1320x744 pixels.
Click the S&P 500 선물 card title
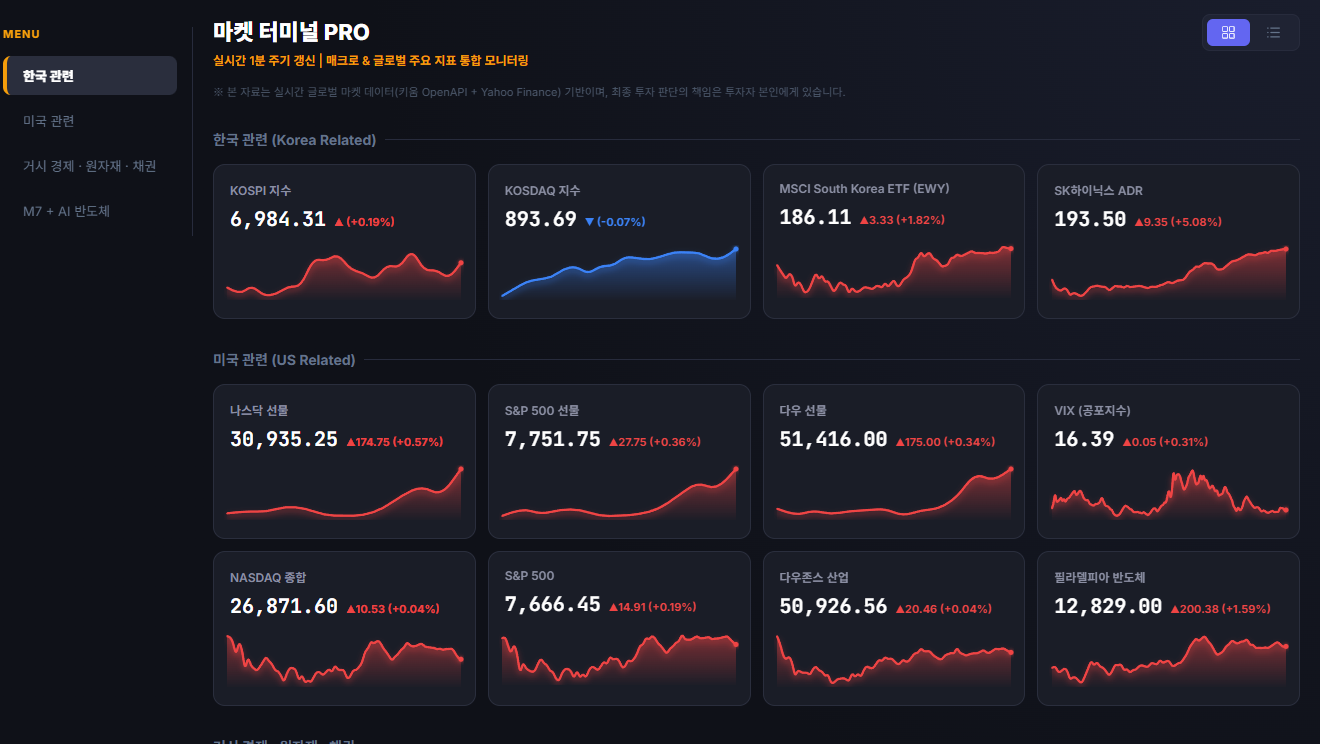(x=542, y=411)
